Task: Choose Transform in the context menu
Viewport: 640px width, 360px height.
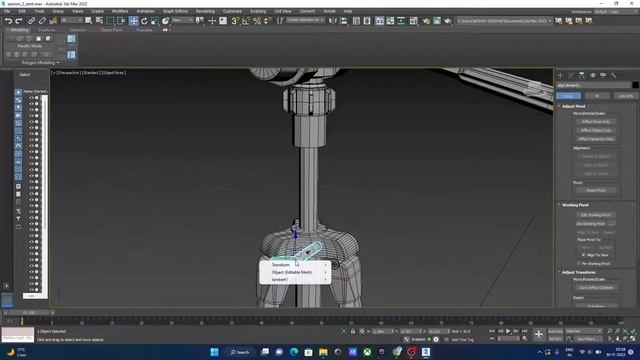Action: tap(295, 265)
